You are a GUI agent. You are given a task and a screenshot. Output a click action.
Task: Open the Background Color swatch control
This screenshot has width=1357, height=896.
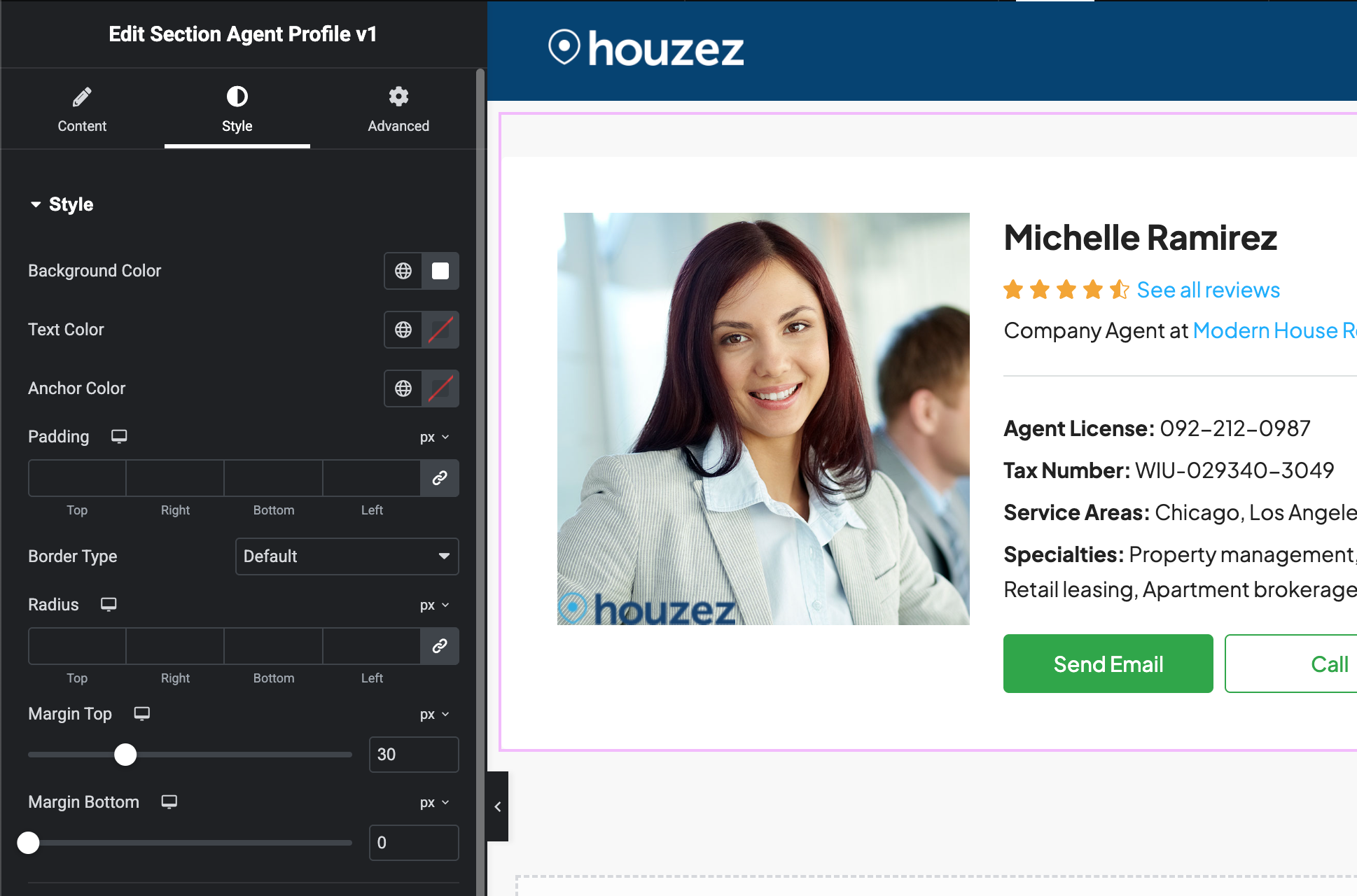pyautogui.click(x=440, y=271)
